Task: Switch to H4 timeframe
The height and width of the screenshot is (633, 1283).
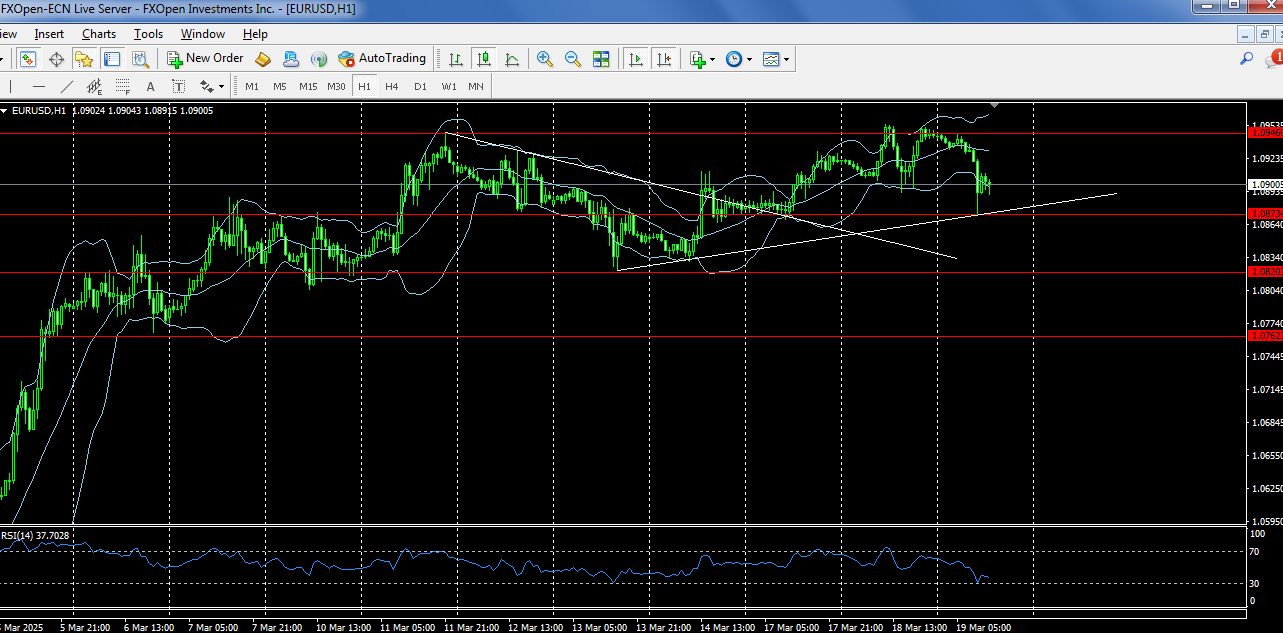Action: click(x=392, y=86)
